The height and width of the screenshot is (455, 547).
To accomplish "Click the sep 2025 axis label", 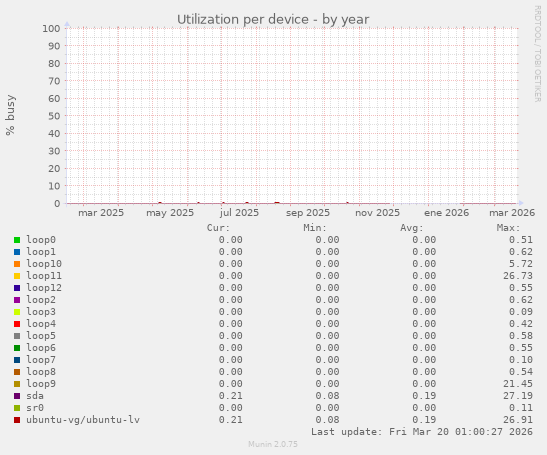I will (308, 212).
